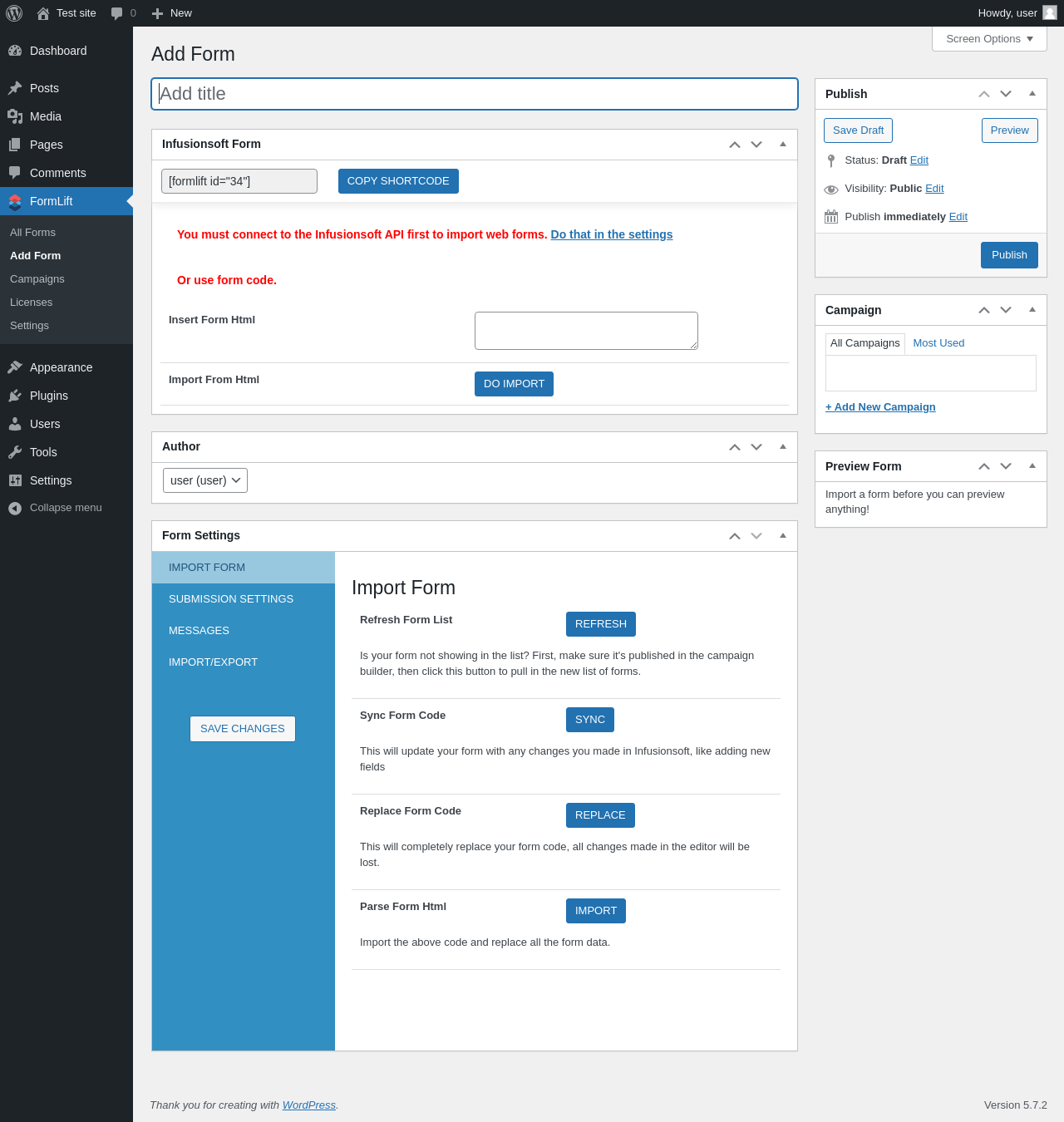Image resolution: width=1064 pixels, height=1122 pixels.
Task: Edit the post Status
Action: point(919,160)
